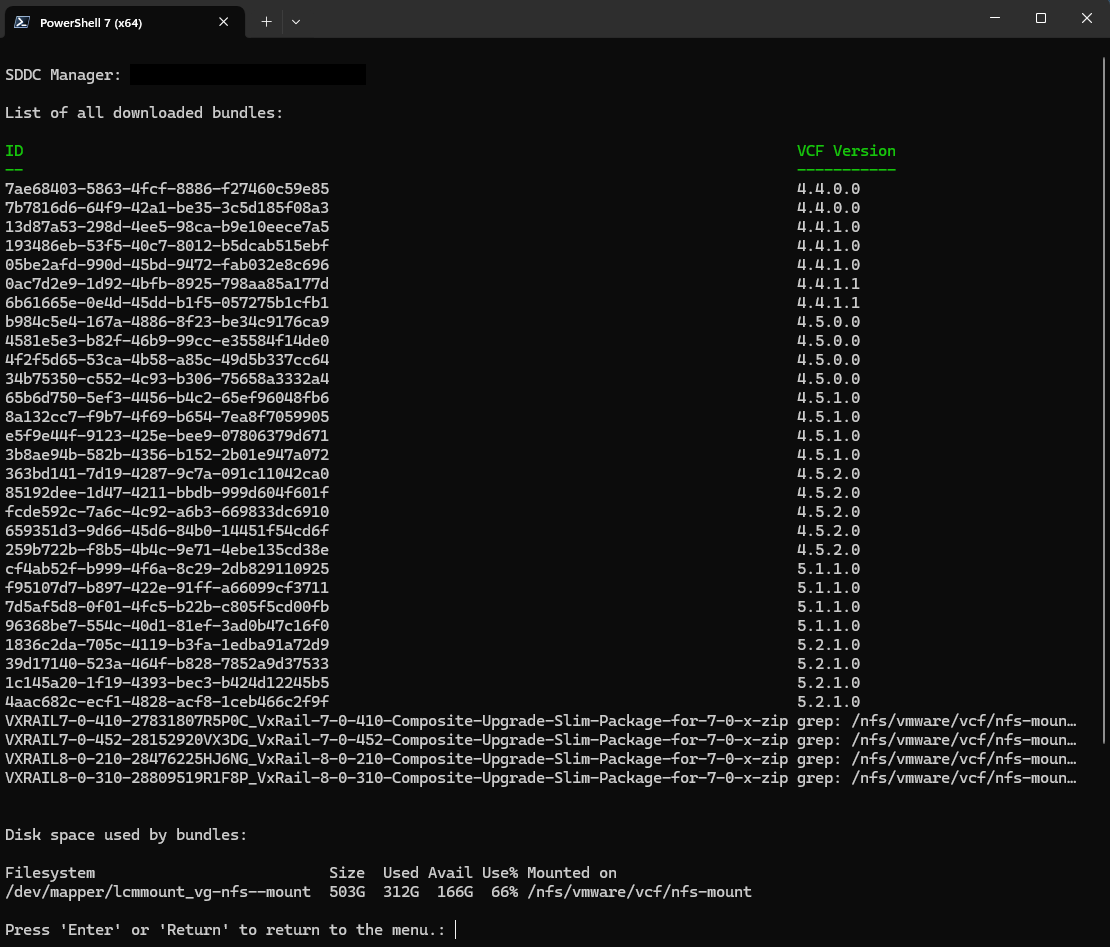
Task: Click the green 'VCF Version' column header
Action: pyautogui.click(x=846, y=151)
